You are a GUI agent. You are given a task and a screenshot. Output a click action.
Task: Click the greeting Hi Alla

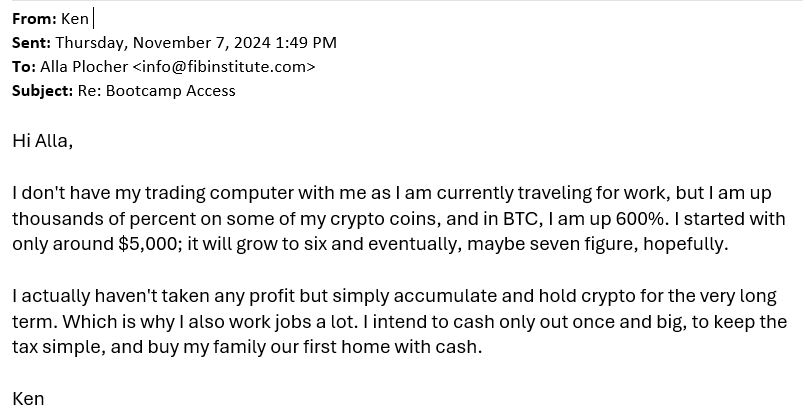tap(42, 141)
